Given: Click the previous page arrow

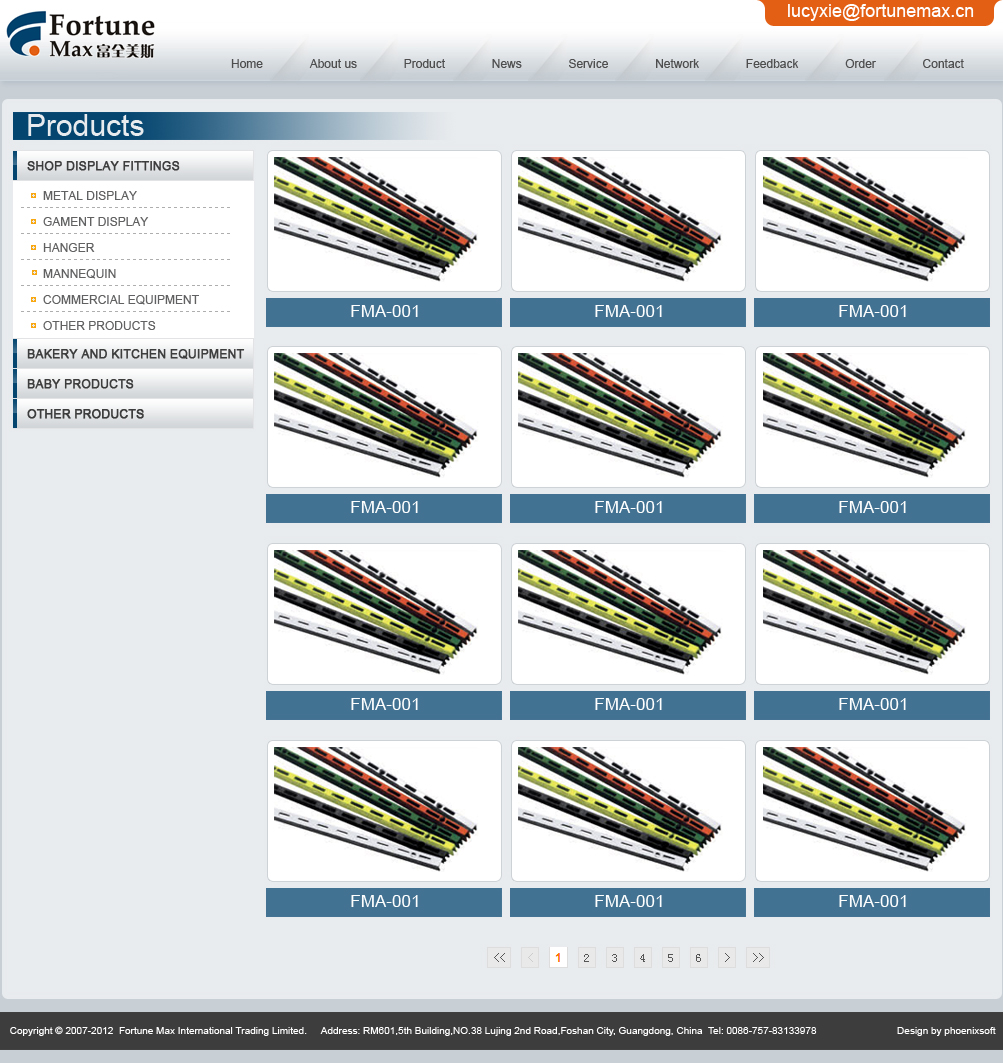Looking at the screenshot, I should click(530, 958).
